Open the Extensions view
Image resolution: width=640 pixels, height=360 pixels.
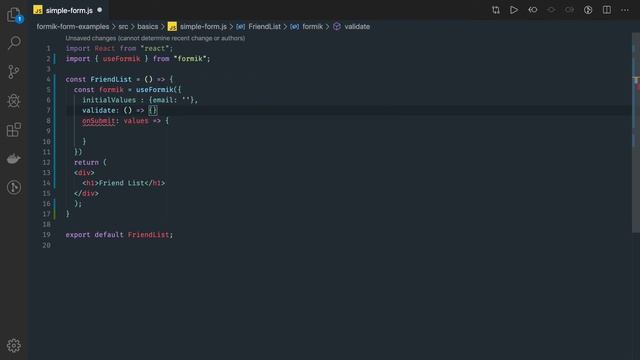pos(14,130)
